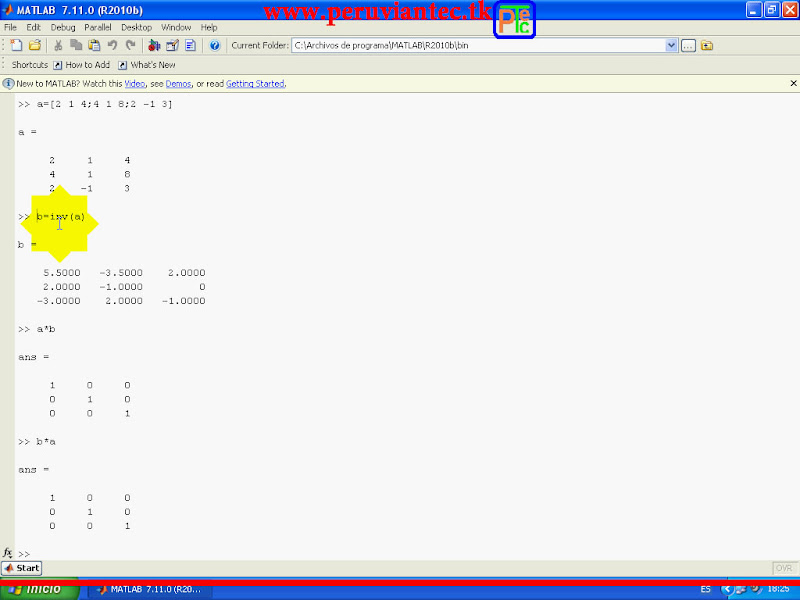The height and width of the screenshot is (600, 800).
Task: Open the Help menu
Action: 209,27
